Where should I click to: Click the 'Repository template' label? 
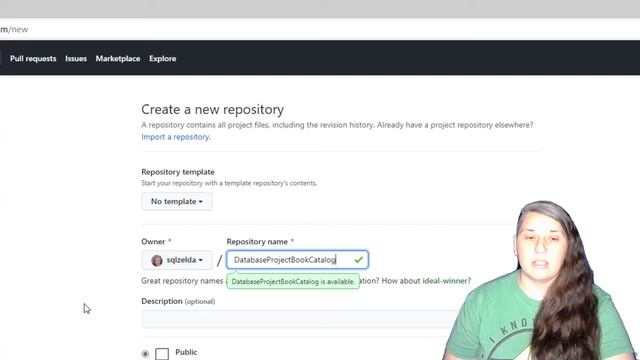pyautogui.click(x=178, y=172)
